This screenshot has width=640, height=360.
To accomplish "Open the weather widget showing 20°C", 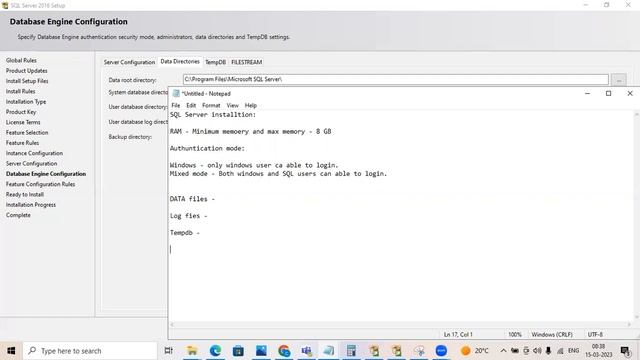I will point(475,351).
